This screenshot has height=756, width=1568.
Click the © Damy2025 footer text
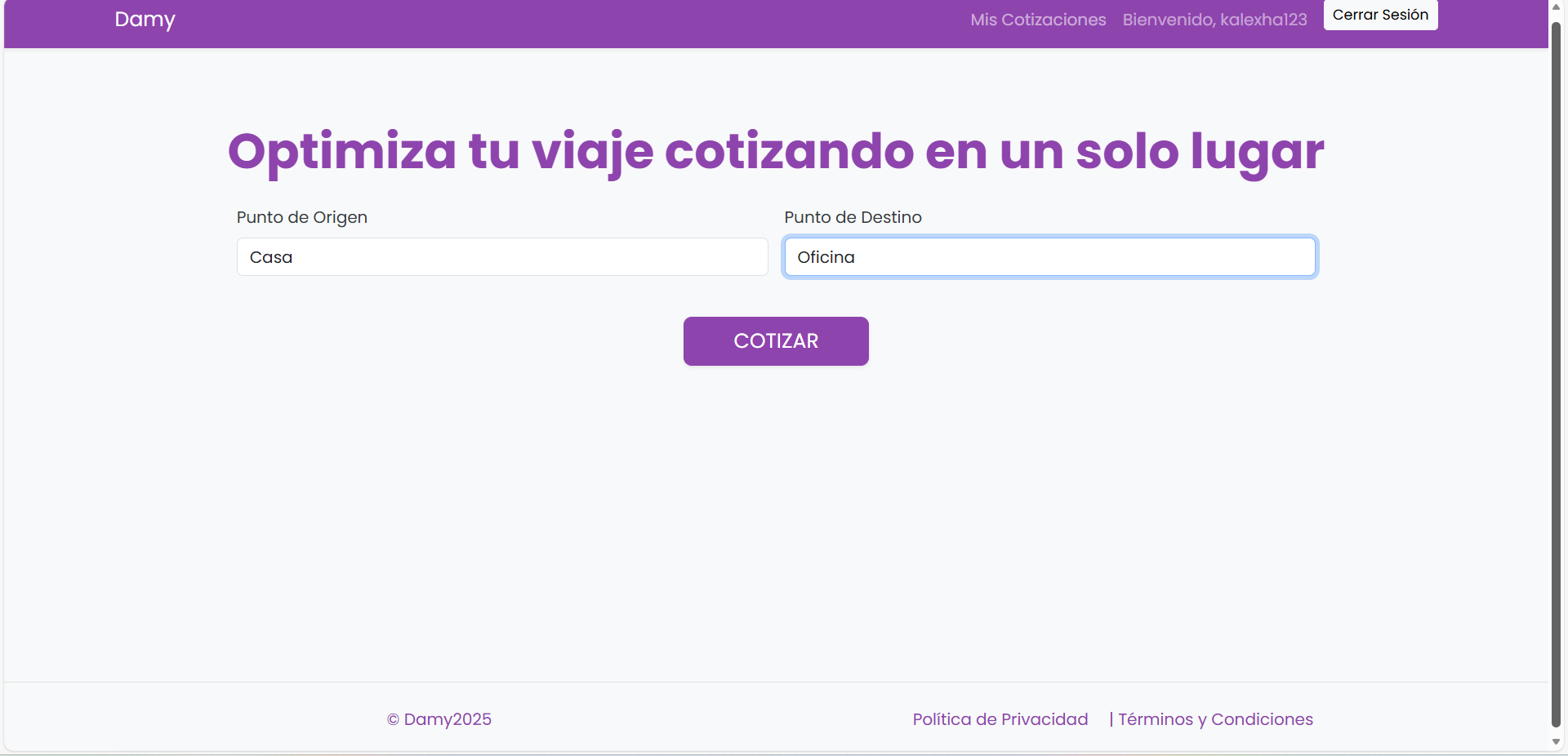coord(439,719)
